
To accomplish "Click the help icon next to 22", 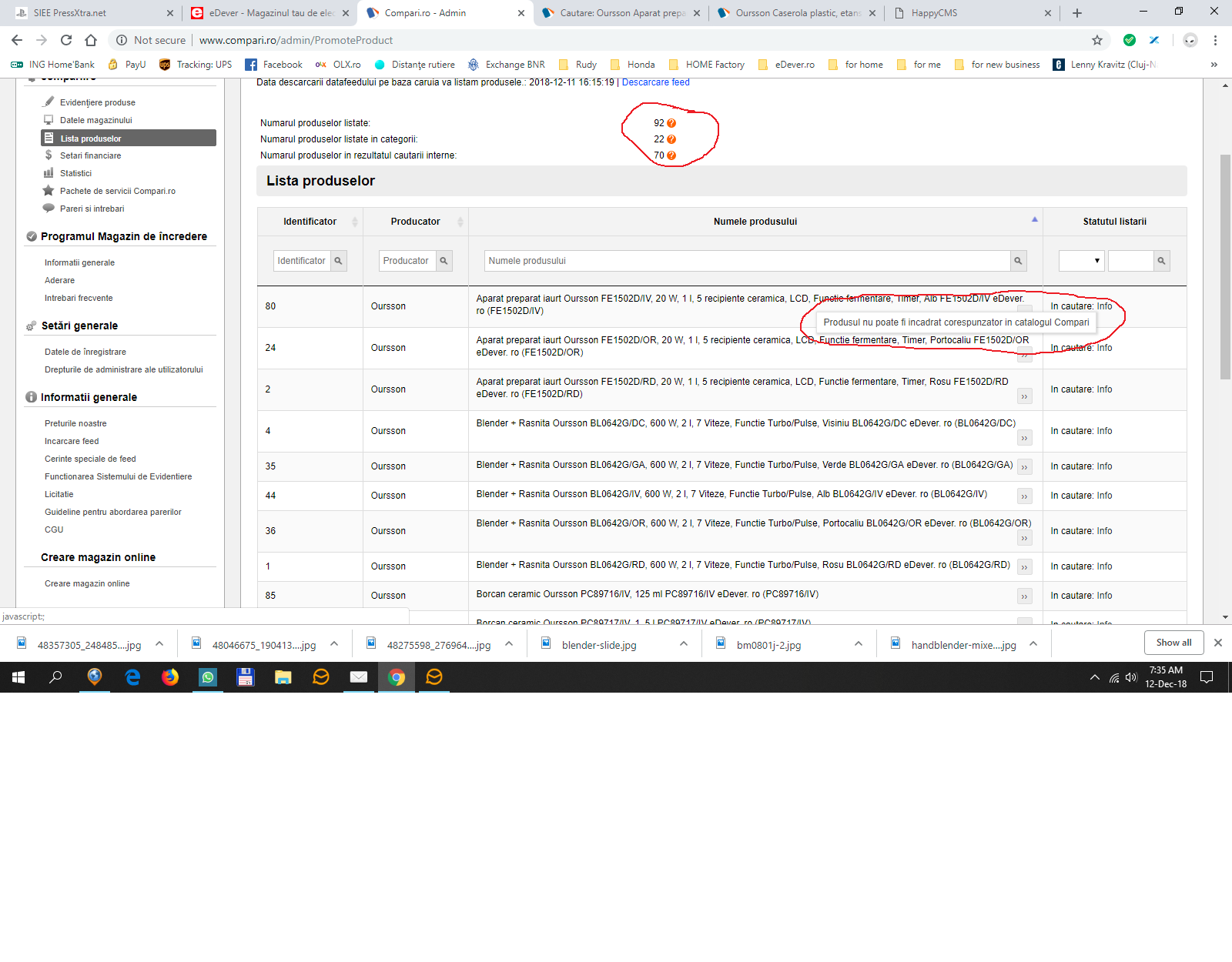I will 671,139.
